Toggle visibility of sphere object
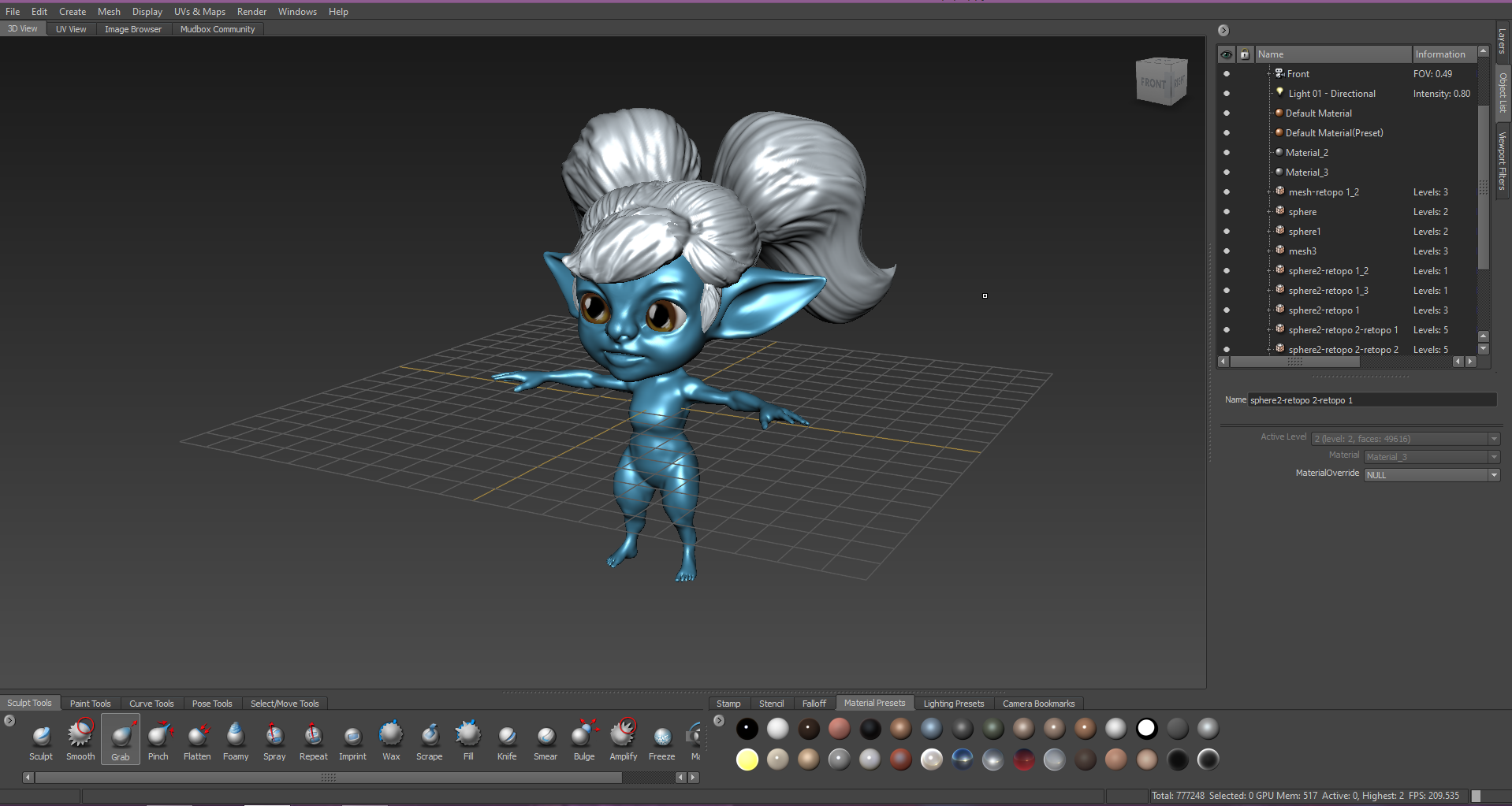Viewport: 1512px width, 806px height. pyautogui.click(x=1226, y=212)
